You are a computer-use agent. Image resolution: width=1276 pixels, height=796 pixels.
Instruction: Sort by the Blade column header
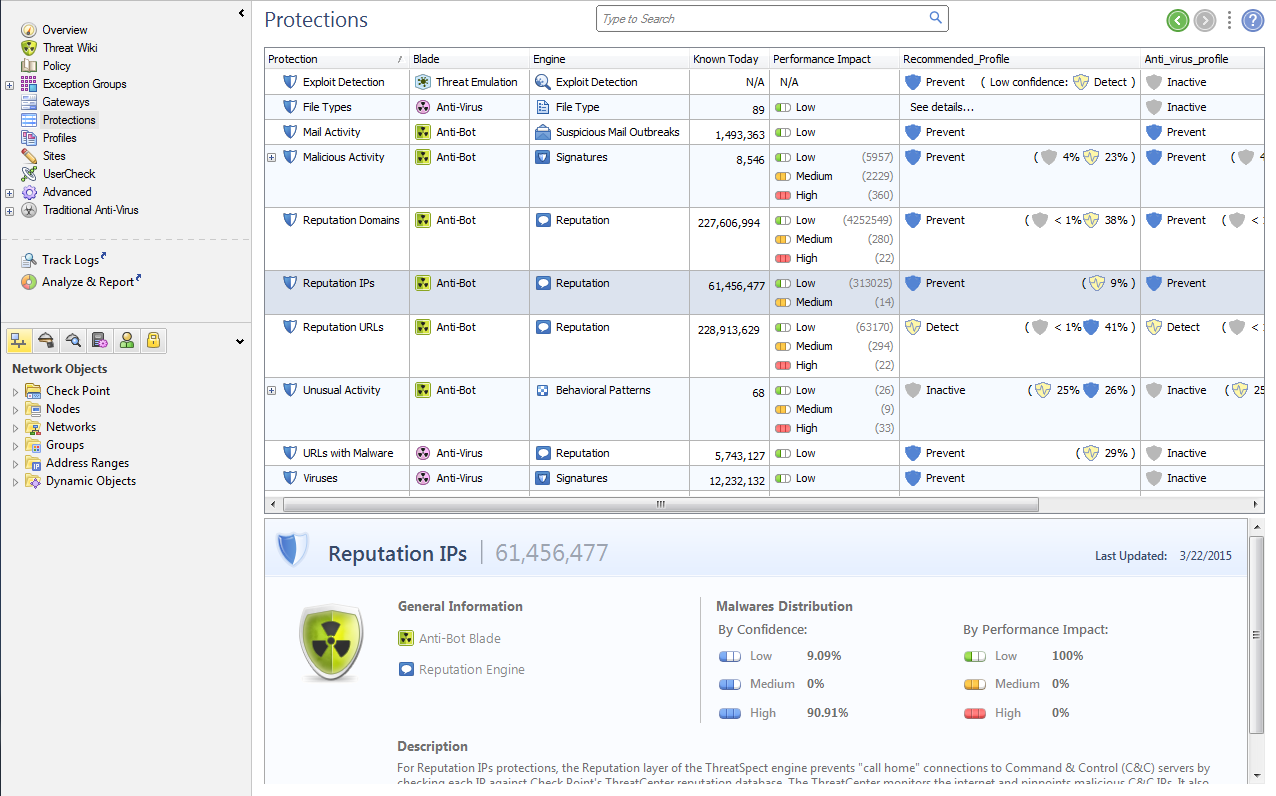(470, 59)
